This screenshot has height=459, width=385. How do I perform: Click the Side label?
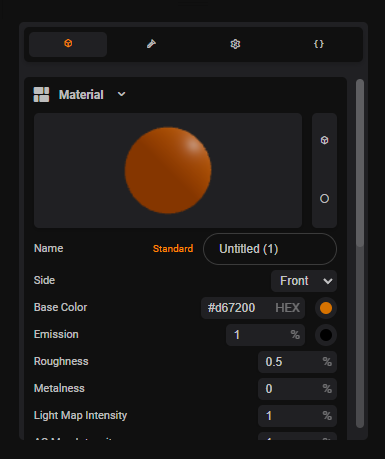point(44,280)
